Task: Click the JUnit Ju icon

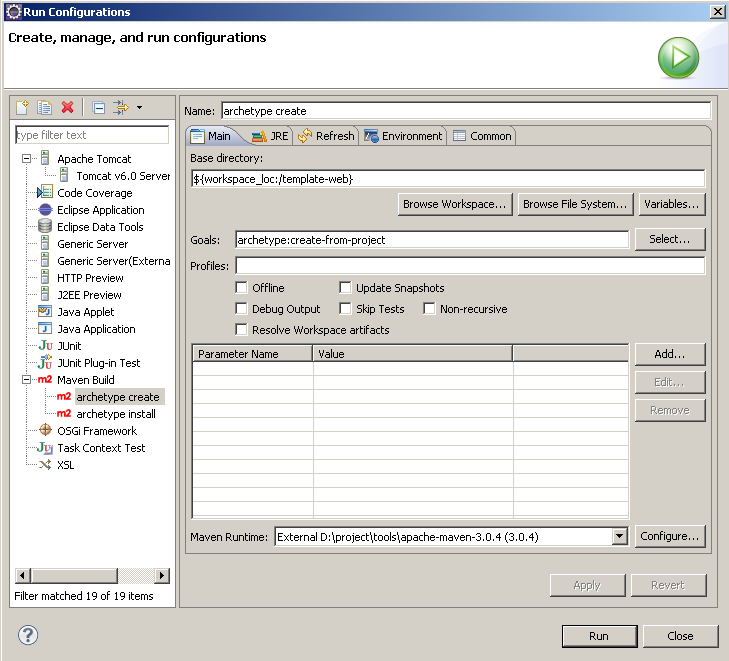Action: (46, 345)
